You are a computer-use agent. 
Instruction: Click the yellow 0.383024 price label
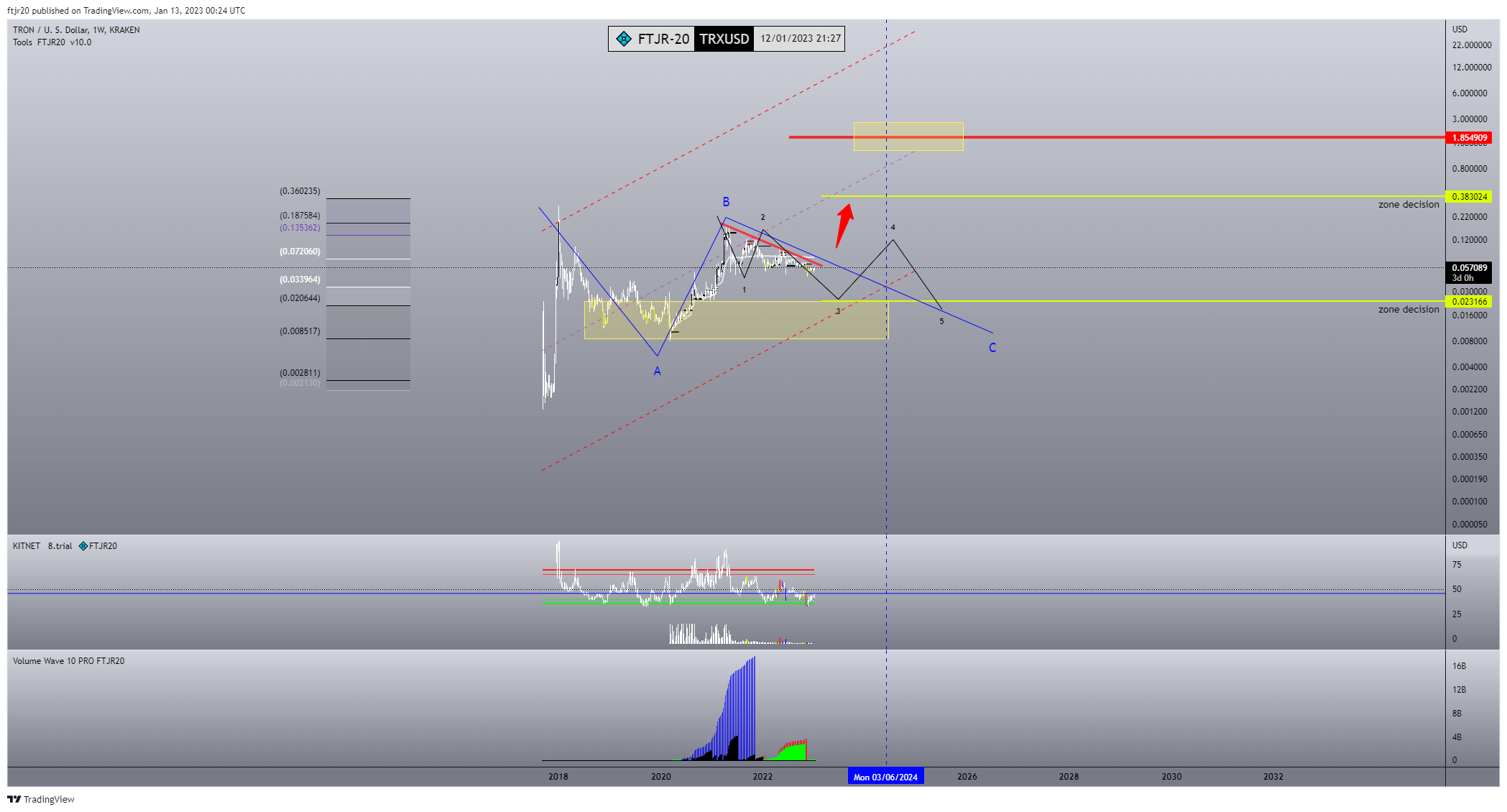[1469, 197]
